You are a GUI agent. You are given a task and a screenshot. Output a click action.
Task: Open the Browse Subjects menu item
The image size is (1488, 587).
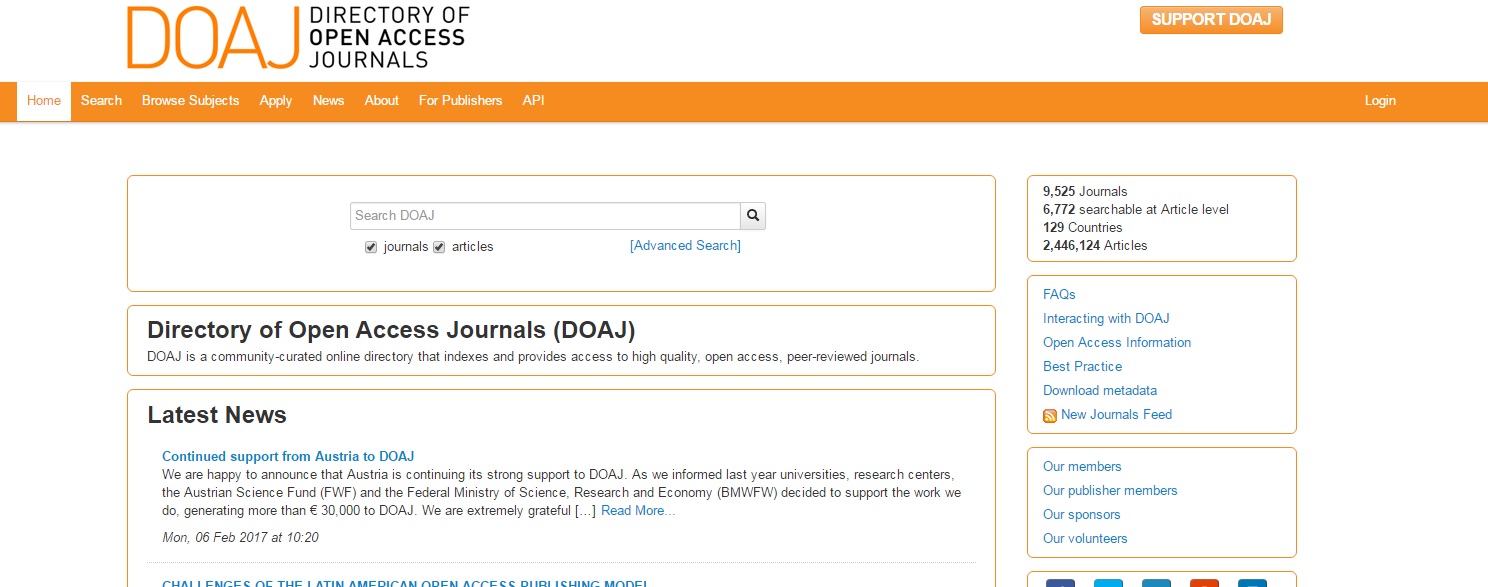point(190,101)
